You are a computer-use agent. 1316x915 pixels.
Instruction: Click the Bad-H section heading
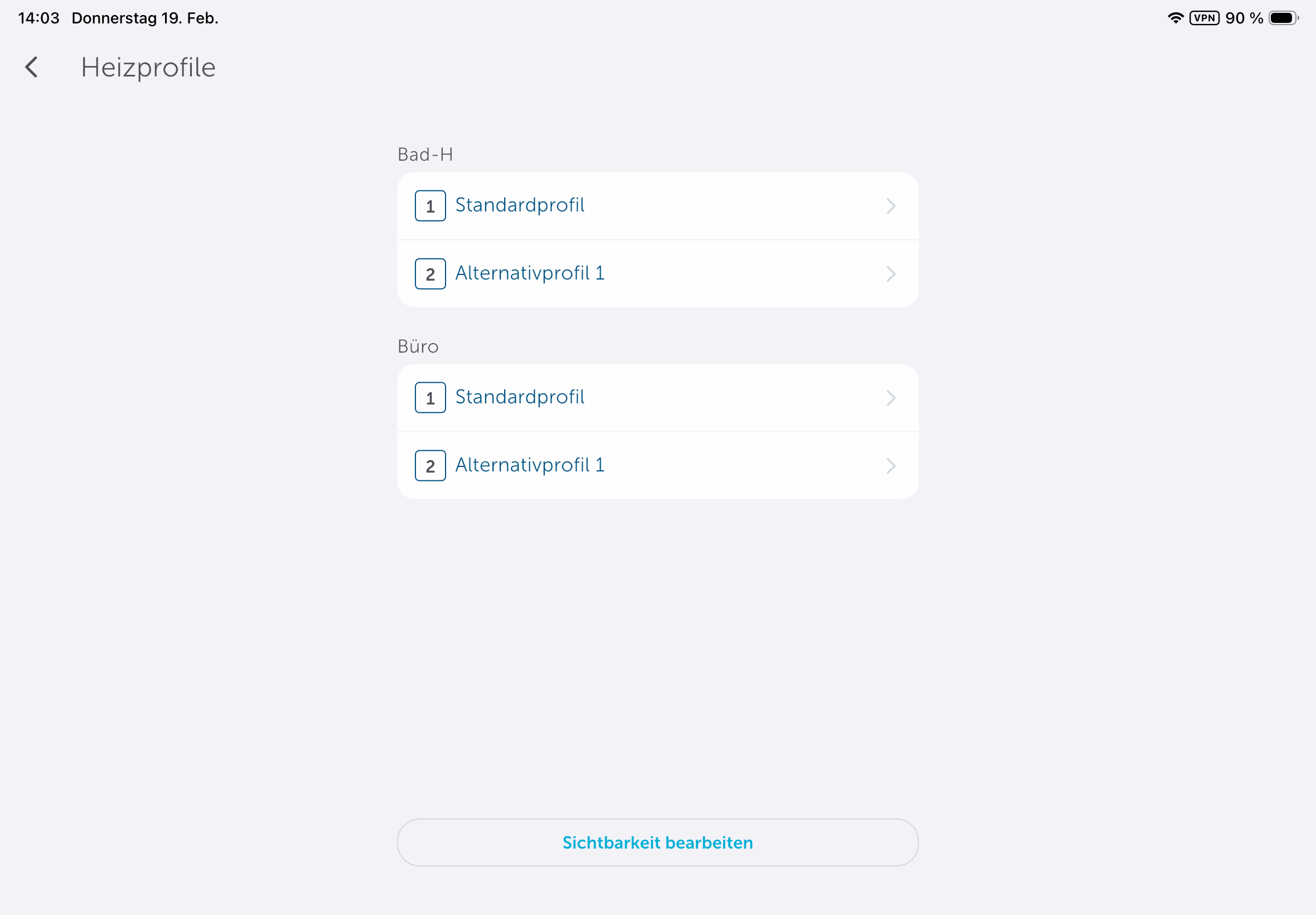[x=425, y=155]
